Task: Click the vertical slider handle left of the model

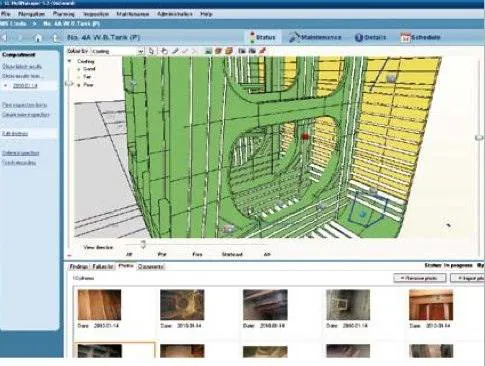Action: click(69, 83)
